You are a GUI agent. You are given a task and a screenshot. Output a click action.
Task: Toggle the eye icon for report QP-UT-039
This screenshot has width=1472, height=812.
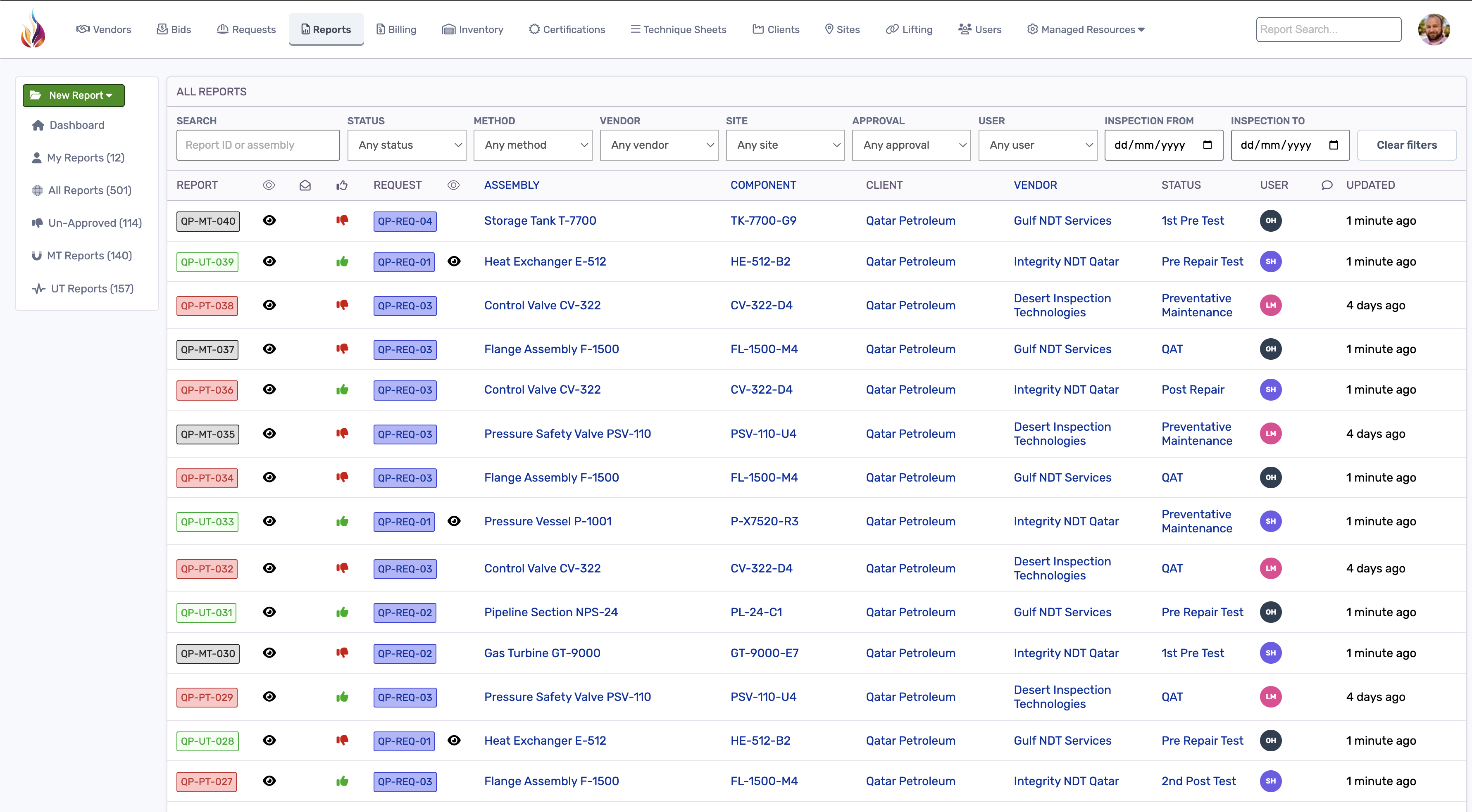tap(269, 261)
